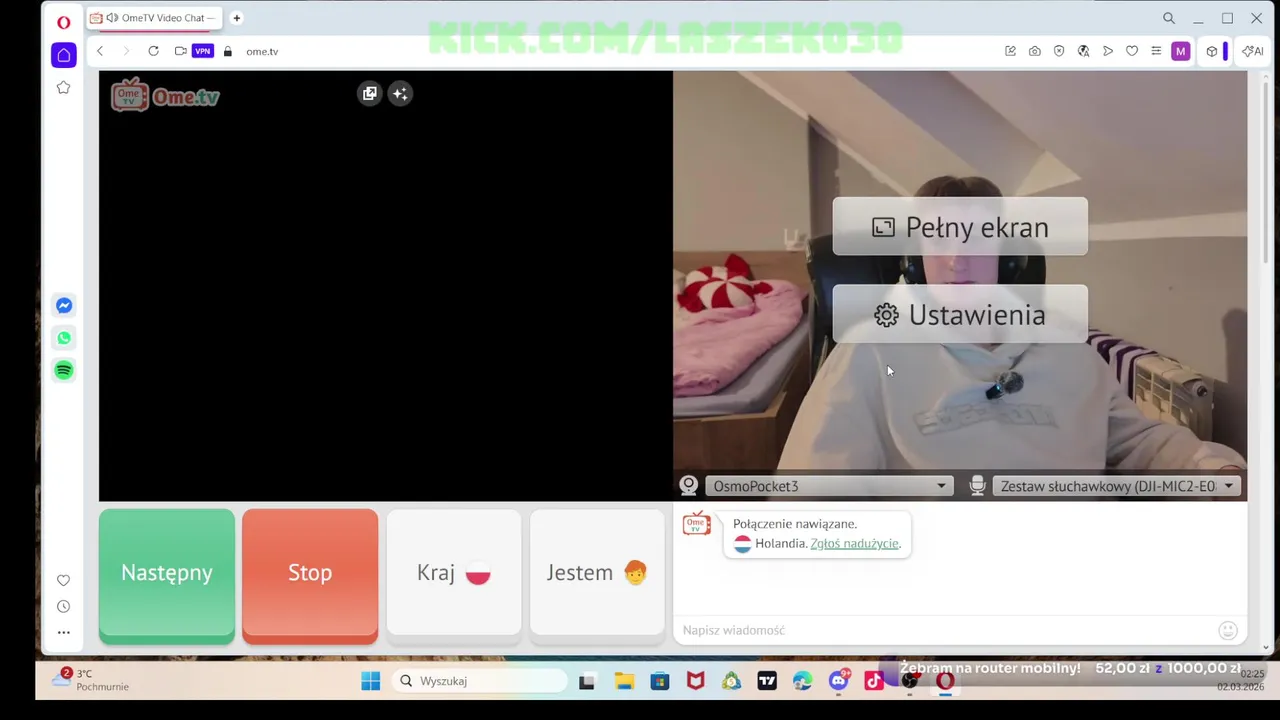Open Task View on taskbar
Image resolution: width=1280 pixels, height=720 pixels.
pos(587,681)
